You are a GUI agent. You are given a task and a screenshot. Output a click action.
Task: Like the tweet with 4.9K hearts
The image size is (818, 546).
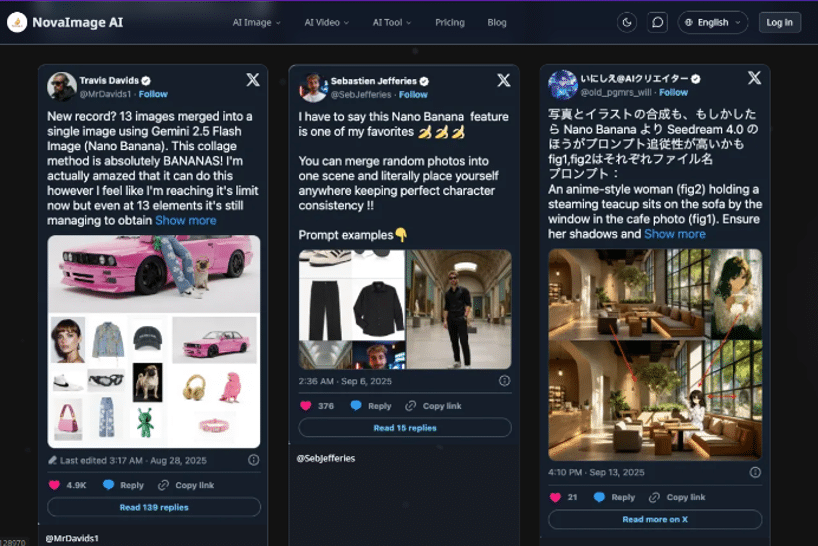(54, 485)
